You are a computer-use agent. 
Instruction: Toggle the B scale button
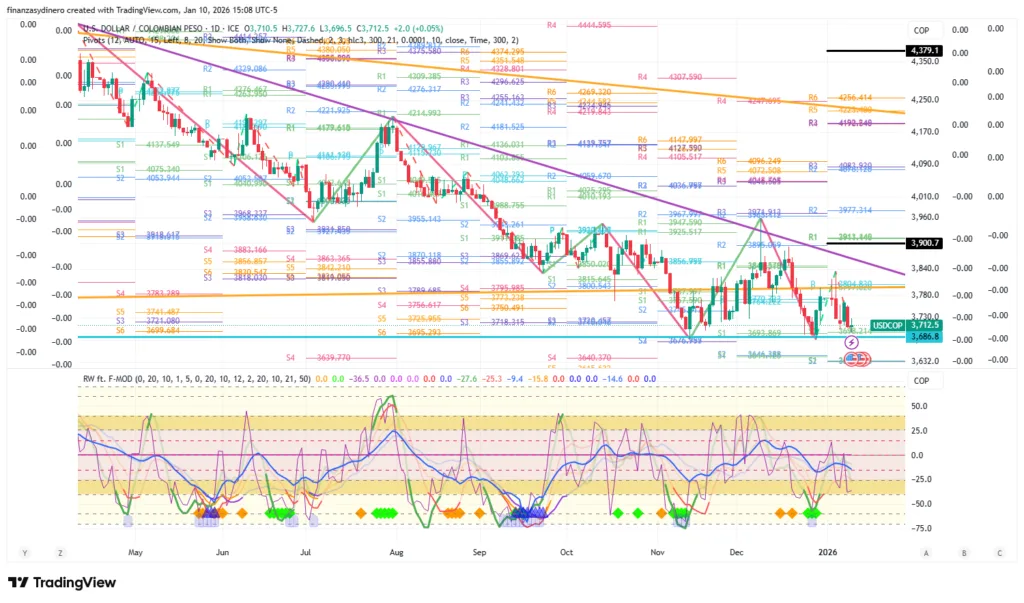click(x=963, y=552)
